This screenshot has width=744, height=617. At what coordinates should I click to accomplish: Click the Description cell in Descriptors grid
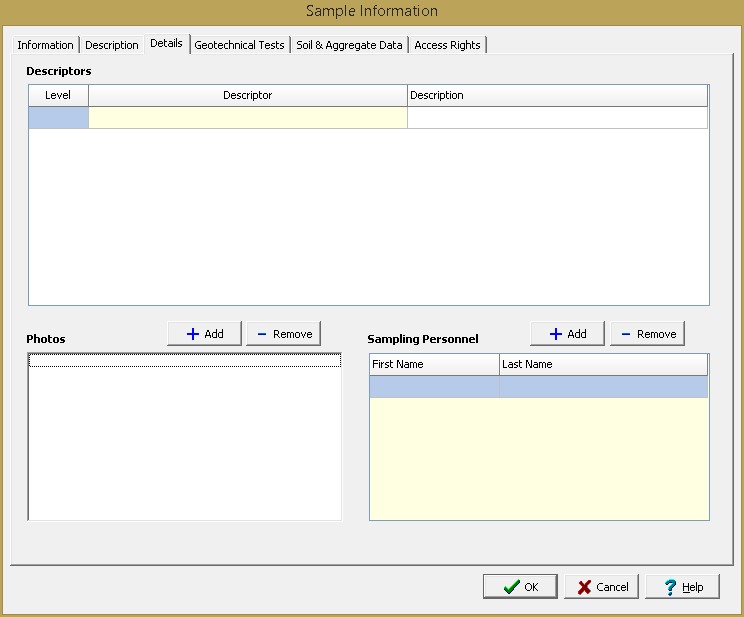(556, 118)
